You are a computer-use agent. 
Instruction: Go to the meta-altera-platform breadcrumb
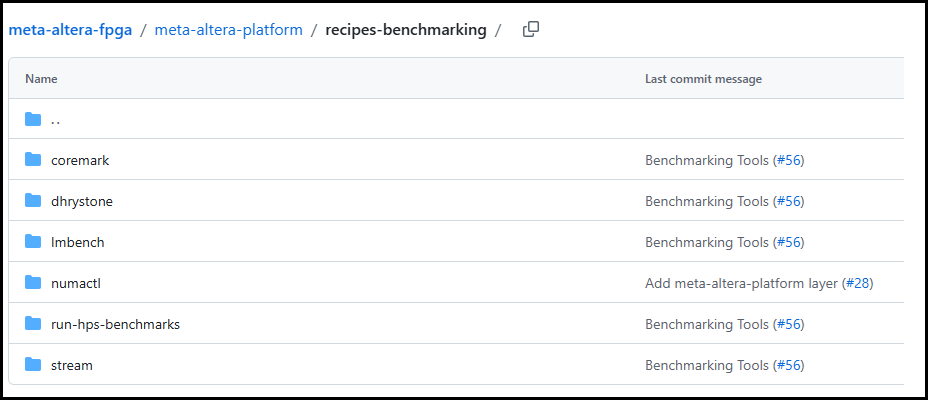click(x=228, y=30)
